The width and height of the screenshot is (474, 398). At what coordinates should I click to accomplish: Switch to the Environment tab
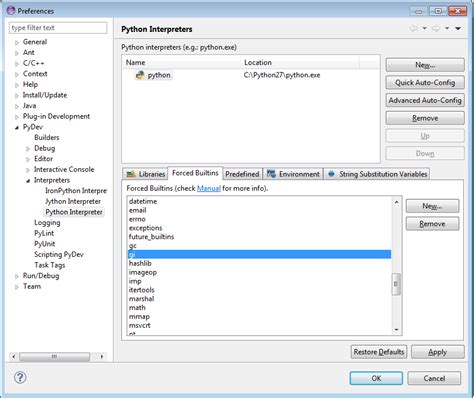[293, 174]
